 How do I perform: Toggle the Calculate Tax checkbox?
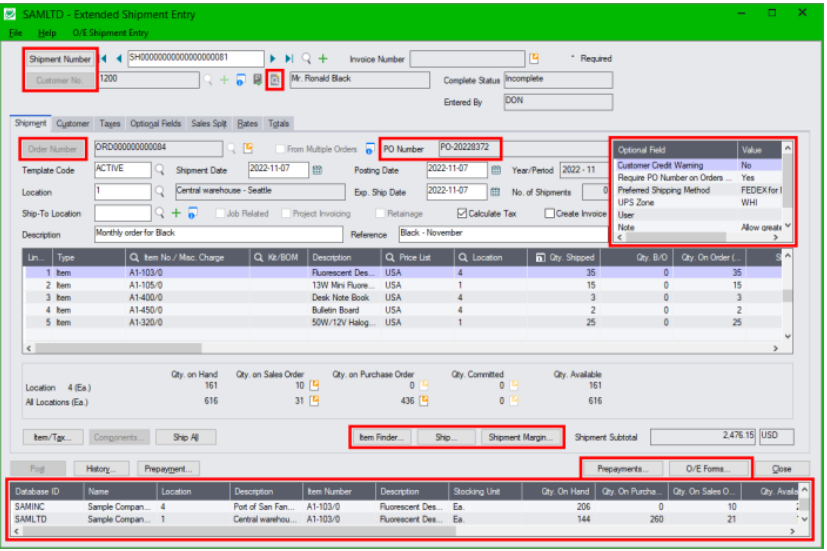[462, 213]
